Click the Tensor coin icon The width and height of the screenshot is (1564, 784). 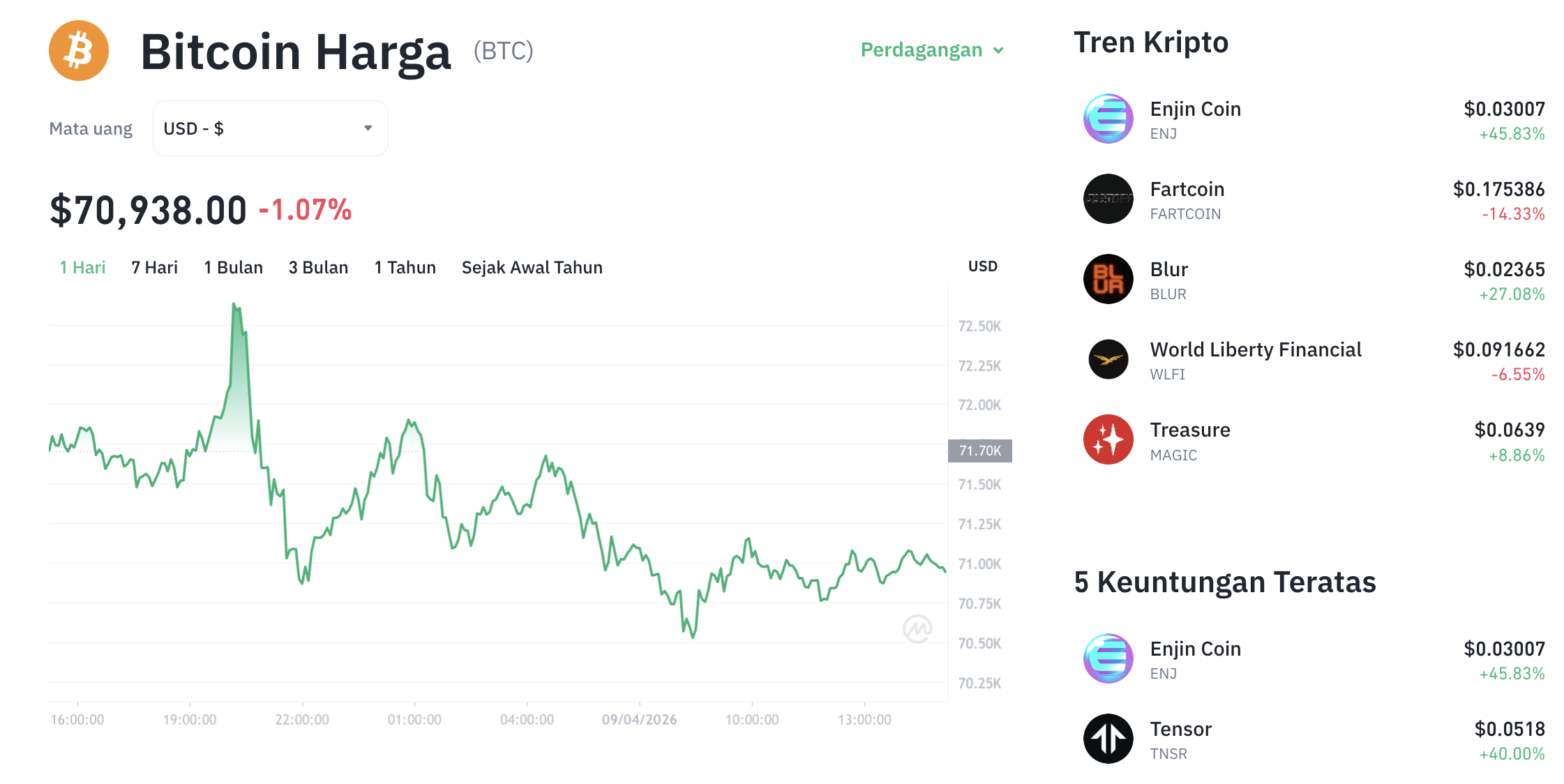1107,739
